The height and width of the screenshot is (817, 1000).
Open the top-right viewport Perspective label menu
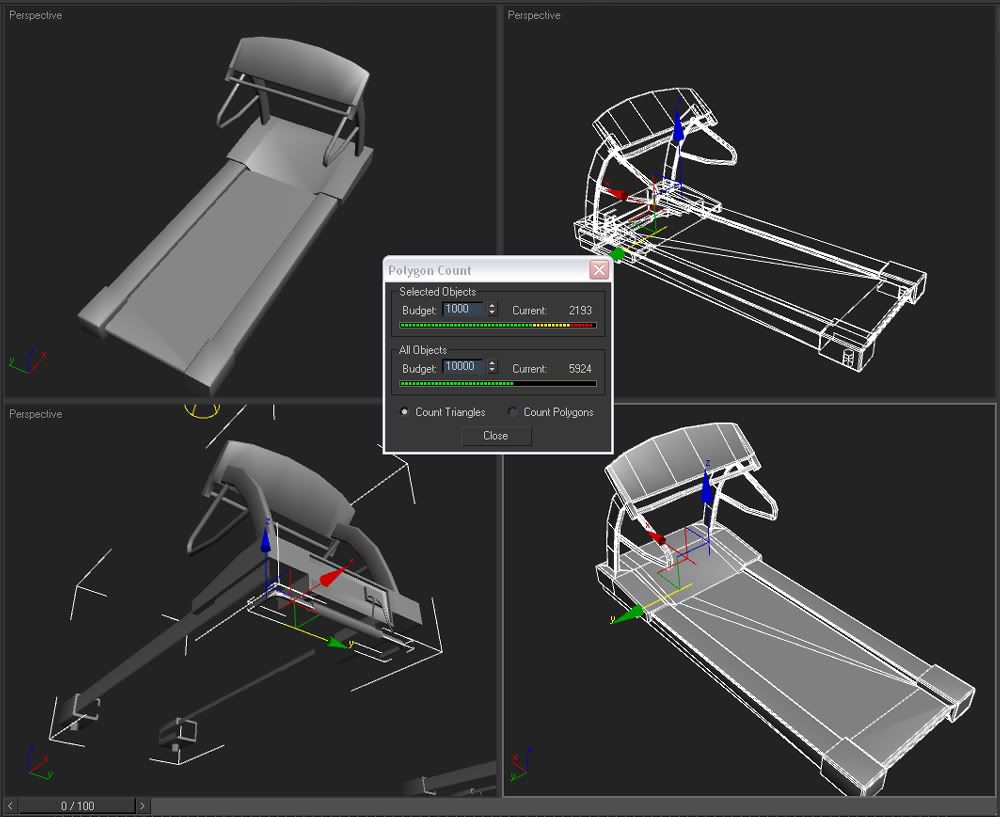point(534,15)
